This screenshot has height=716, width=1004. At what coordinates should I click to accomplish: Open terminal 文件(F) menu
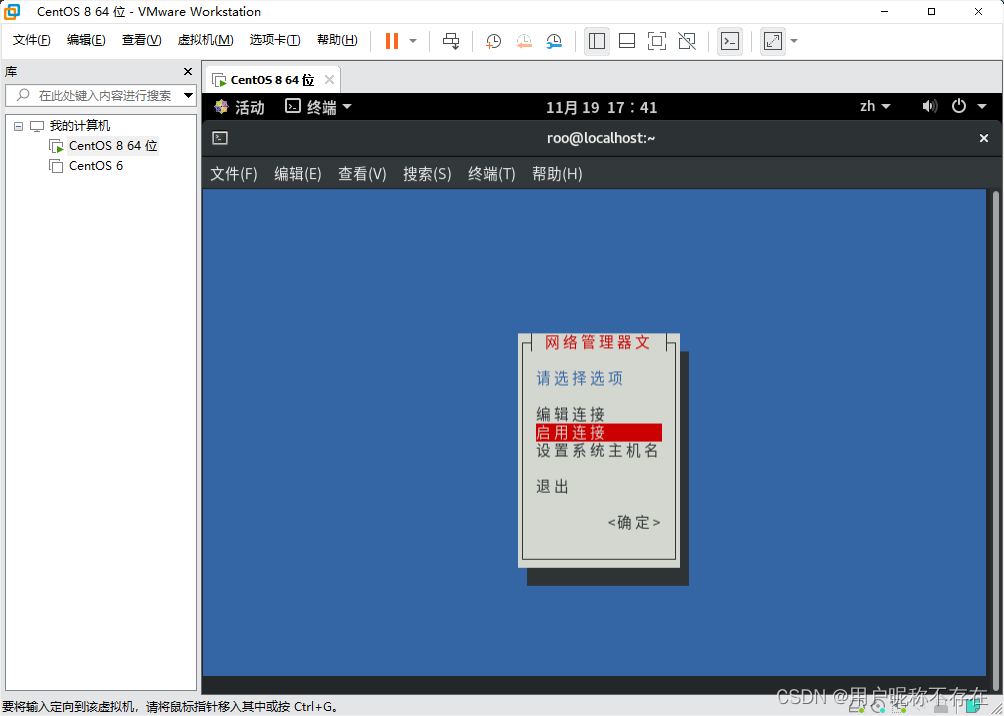click(234, 174)
